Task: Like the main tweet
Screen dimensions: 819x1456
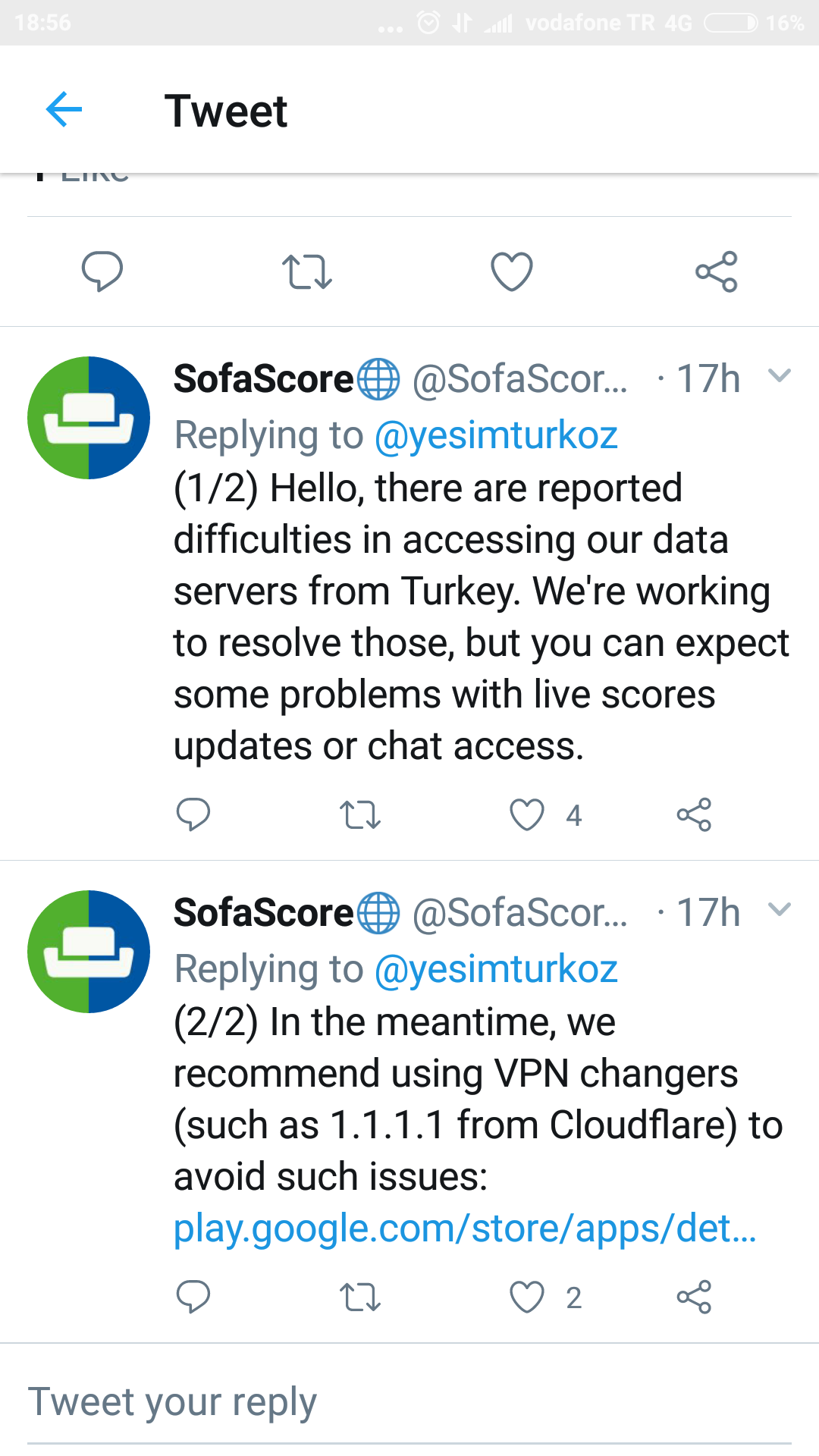Action: click(x=512, y=271)
